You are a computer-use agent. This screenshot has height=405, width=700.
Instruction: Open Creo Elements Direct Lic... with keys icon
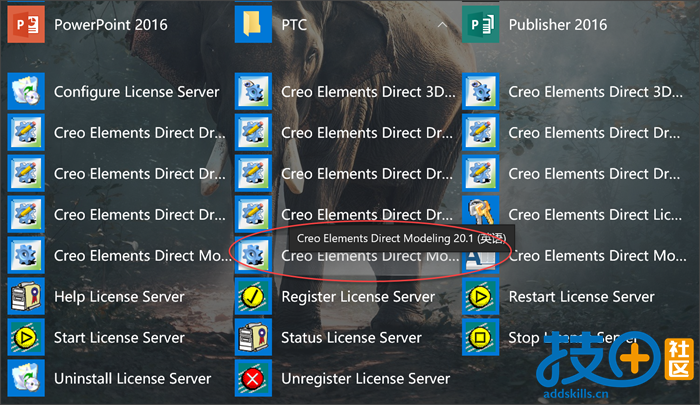click(x=573, y=215)
